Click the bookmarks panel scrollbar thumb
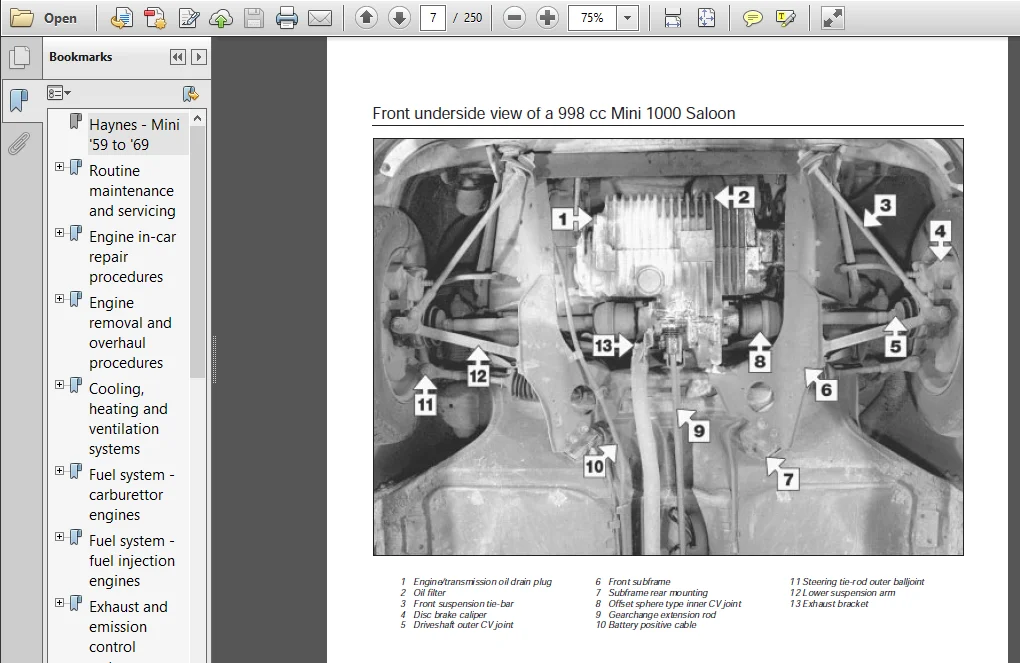This screenshot has height=663, width=1020. 198,251
